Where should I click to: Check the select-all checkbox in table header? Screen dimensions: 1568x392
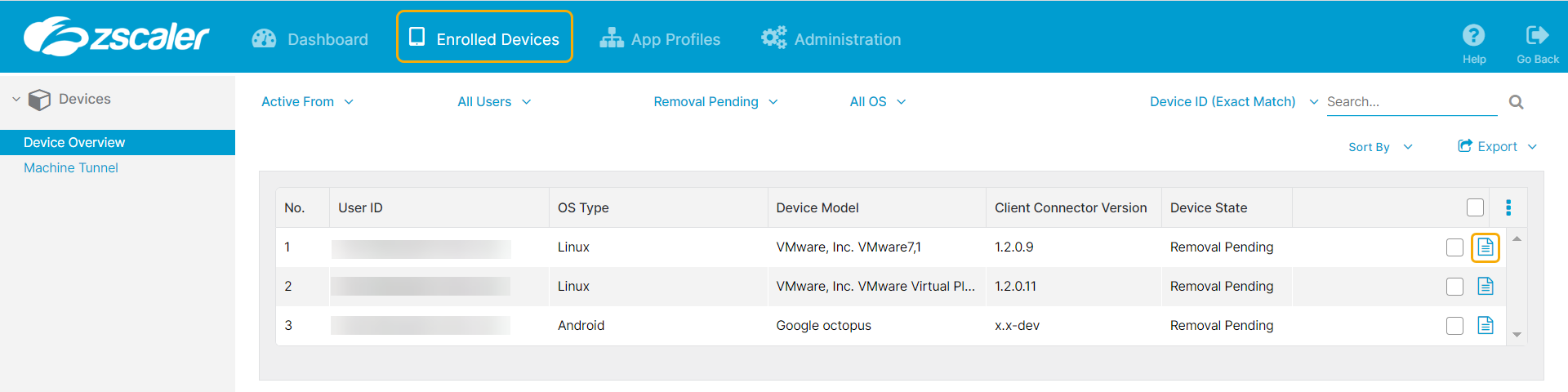(1474, 207)
